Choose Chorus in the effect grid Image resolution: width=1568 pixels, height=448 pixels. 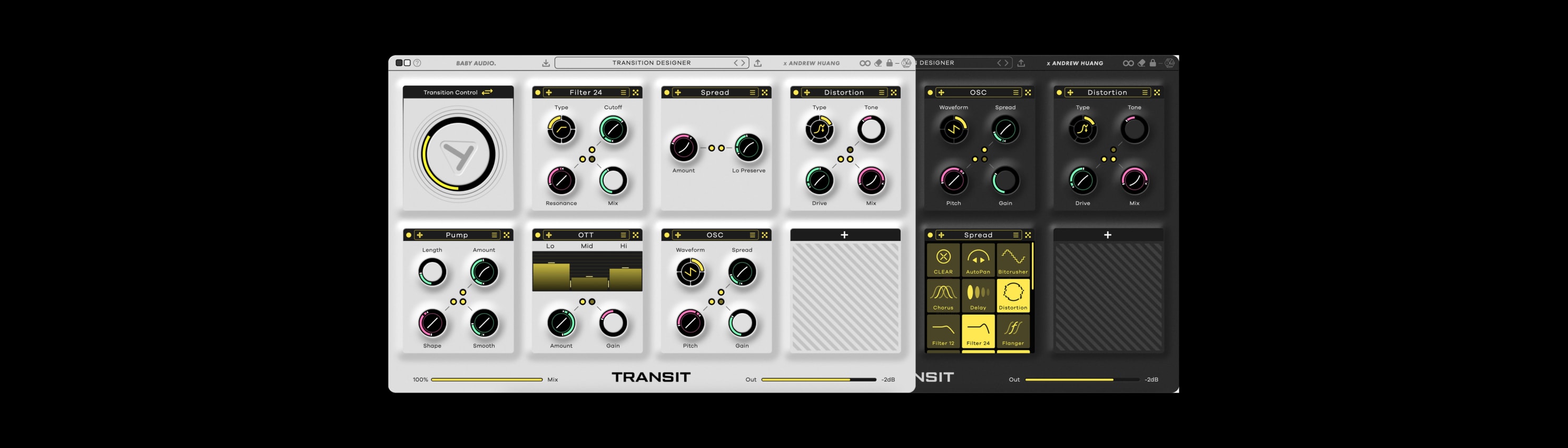point(943,295)
